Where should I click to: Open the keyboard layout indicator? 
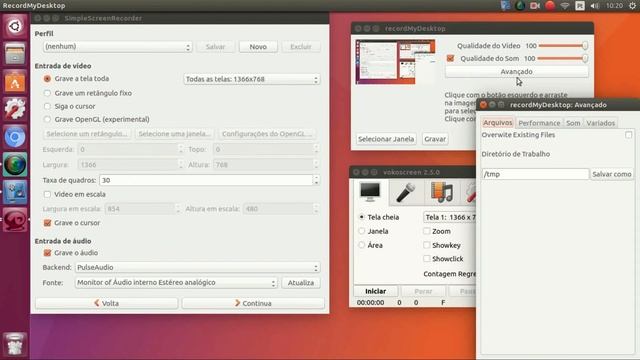(580, 6)
